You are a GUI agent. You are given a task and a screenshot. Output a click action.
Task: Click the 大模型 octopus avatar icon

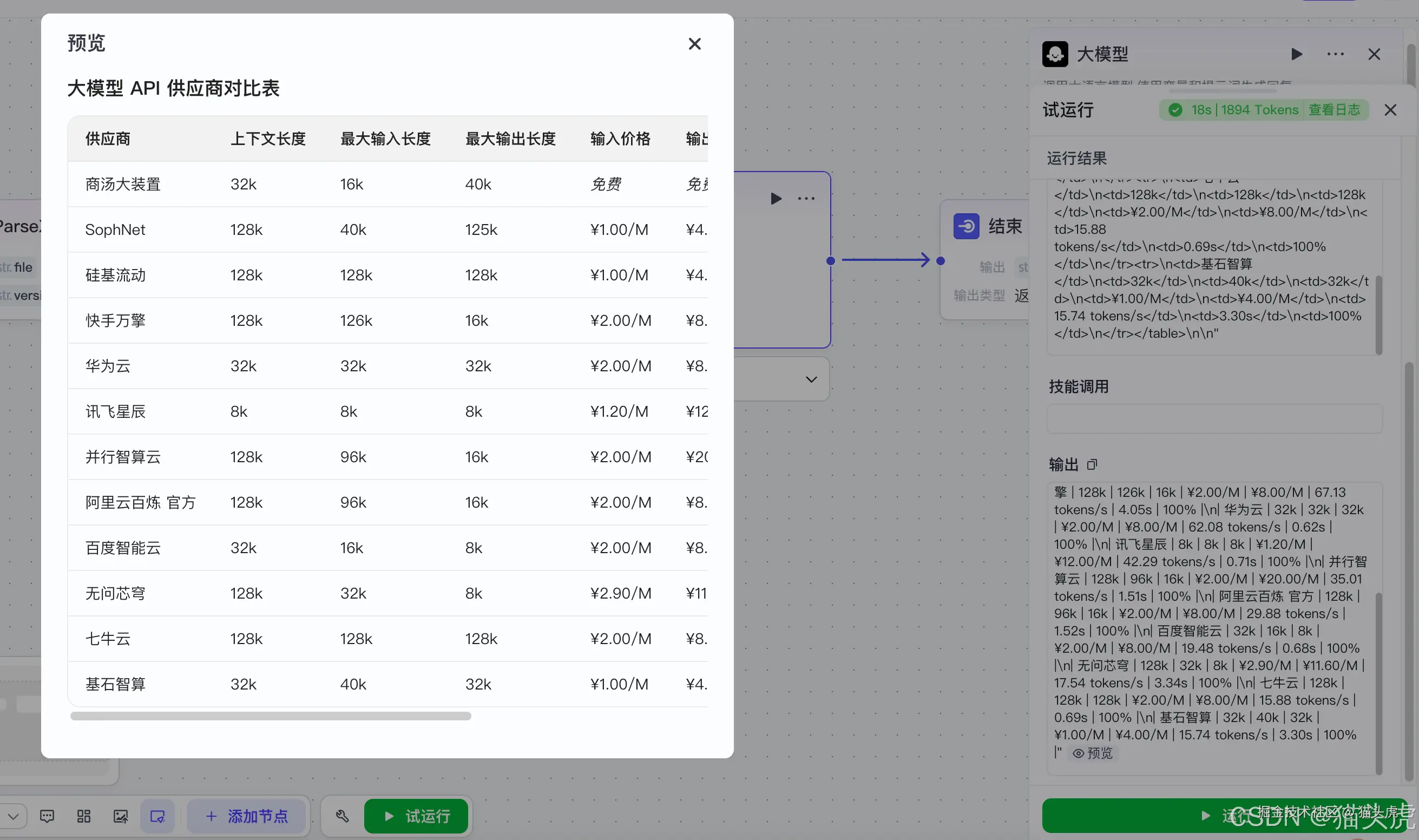tap(1054, 54)
